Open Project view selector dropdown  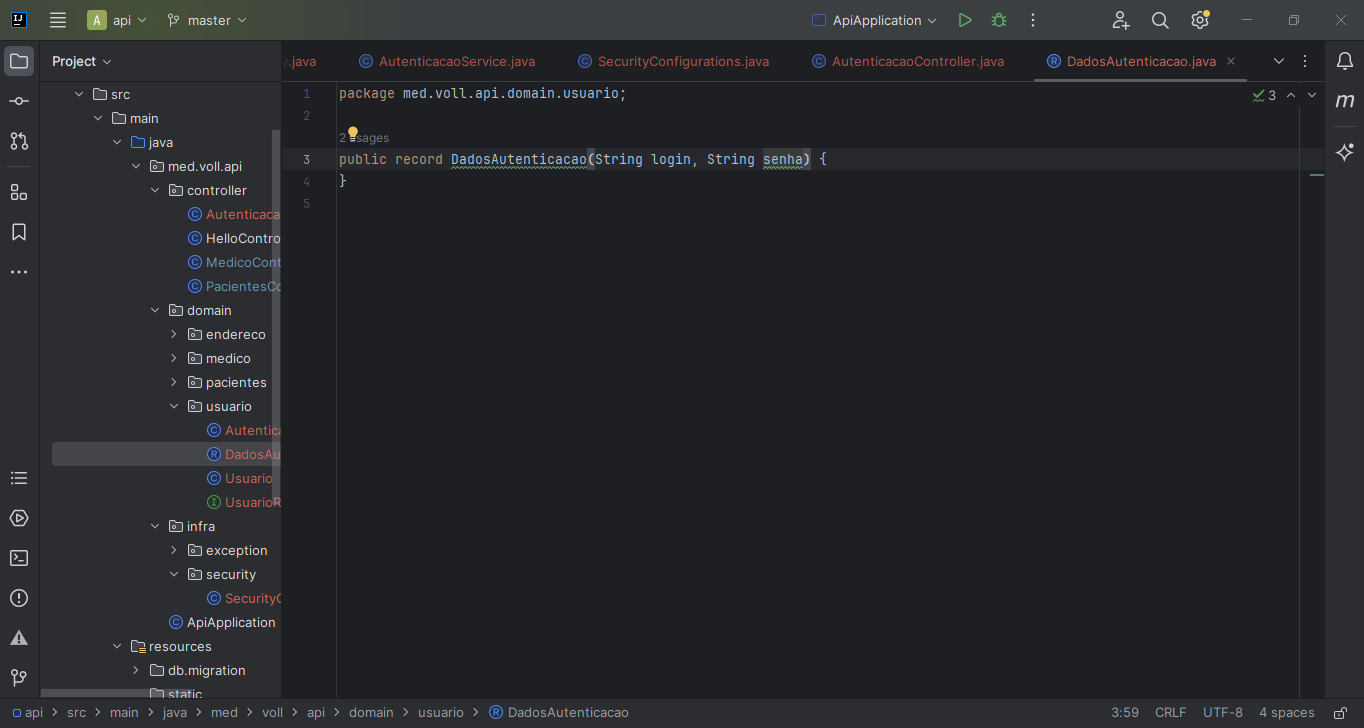(82, 61)
